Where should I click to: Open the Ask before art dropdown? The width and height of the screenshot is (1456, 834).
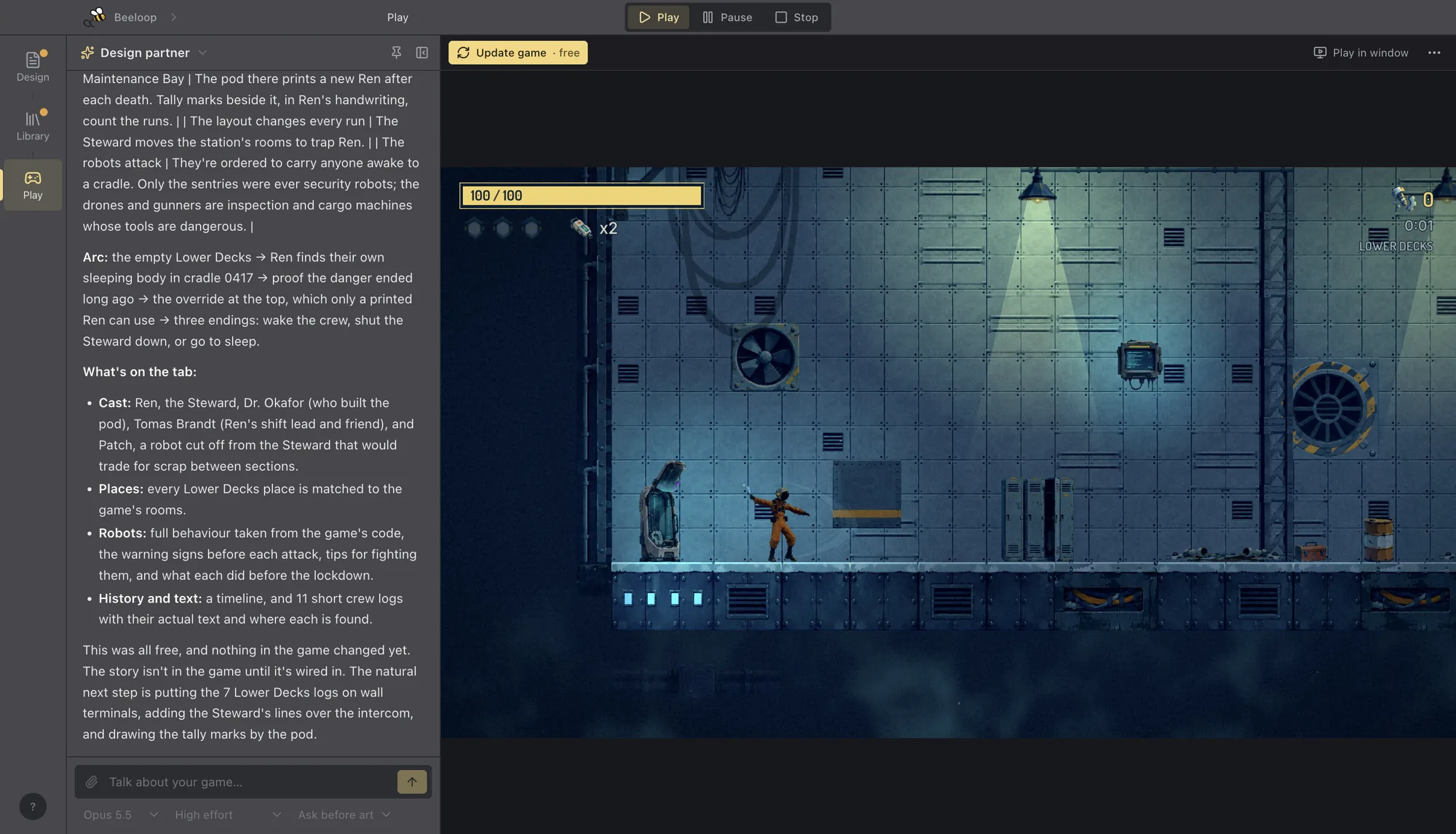[344, 814]
